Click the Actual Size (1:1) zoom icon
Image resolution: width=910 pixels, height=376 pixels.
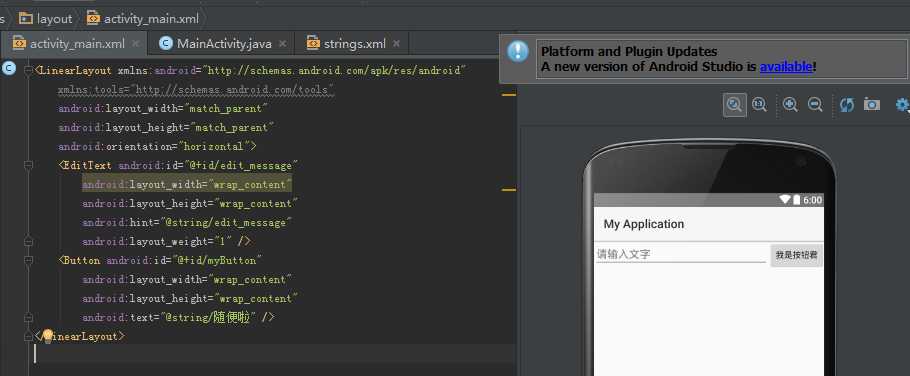pos(759,105)
